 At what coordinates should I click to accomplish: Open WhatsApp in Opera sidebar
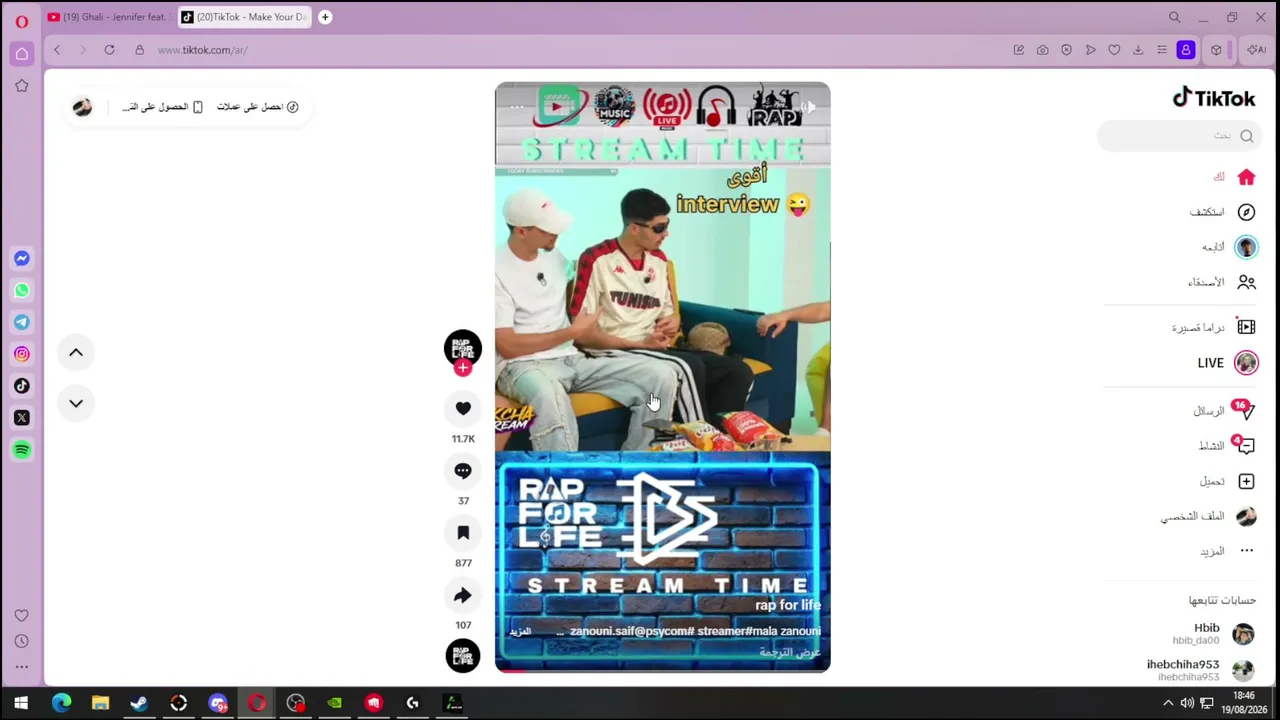coord(21,290)
